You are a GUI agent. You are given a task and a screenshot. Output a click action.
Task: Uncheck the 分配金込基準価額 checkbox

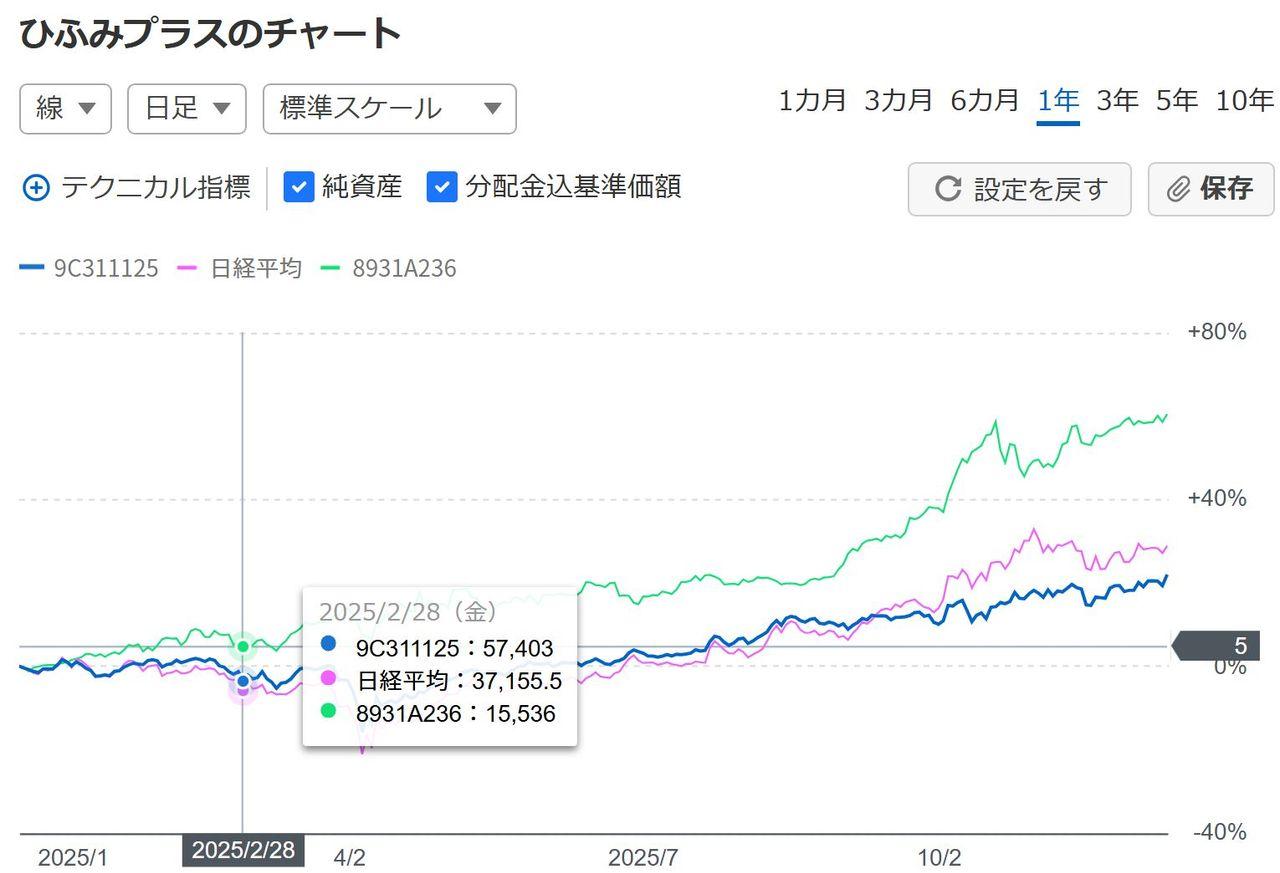[x=442, y=187]
